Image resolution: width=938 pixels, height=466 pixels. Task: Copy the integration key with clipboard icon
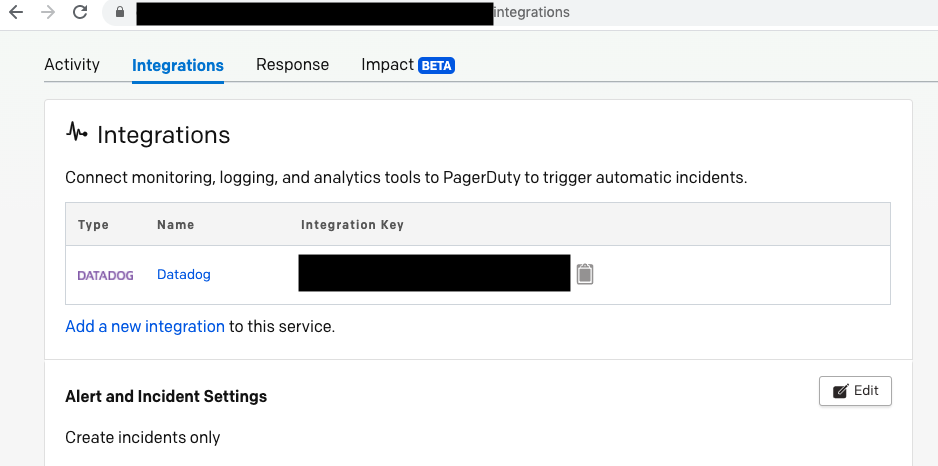(585, 273)
